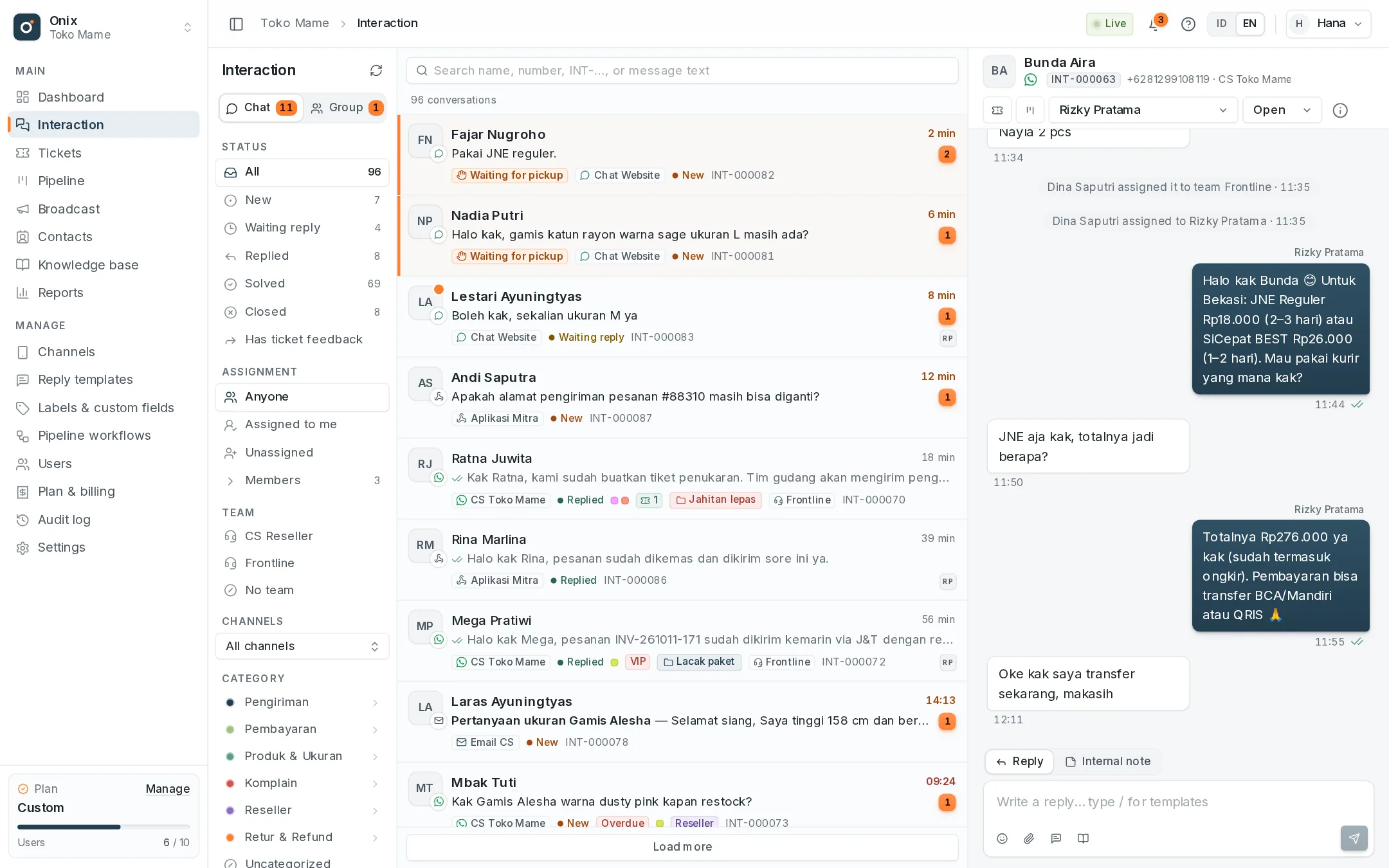
Task: Open the Onix workspace switcher
Action: pos(104,27)
